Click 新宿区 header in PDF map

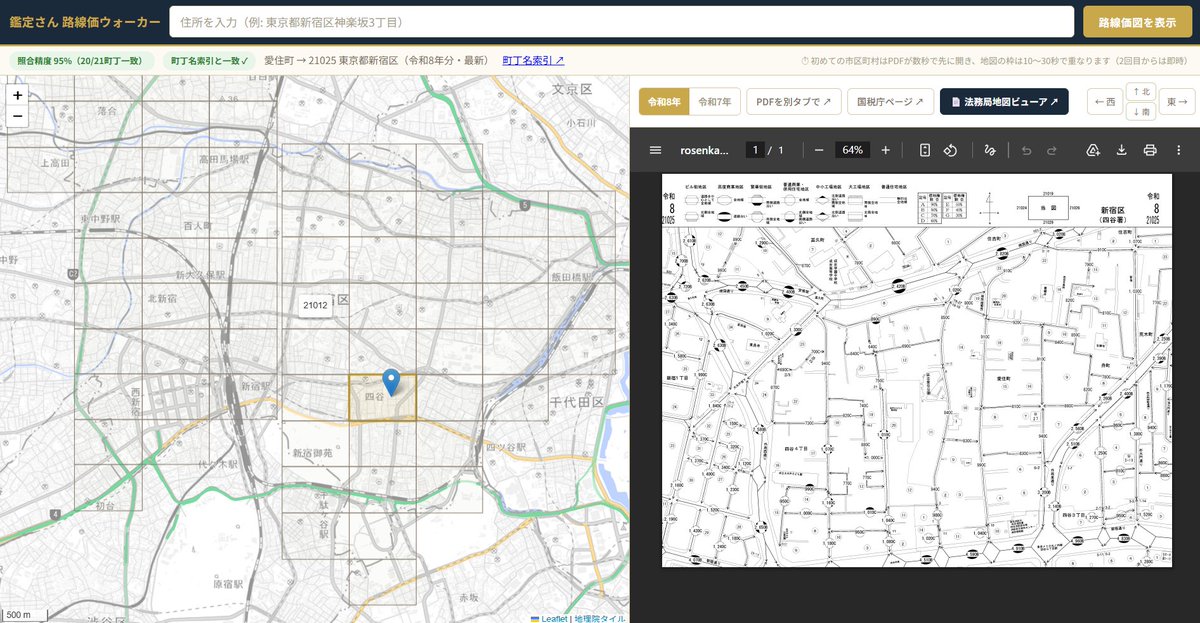(1112, 208)
